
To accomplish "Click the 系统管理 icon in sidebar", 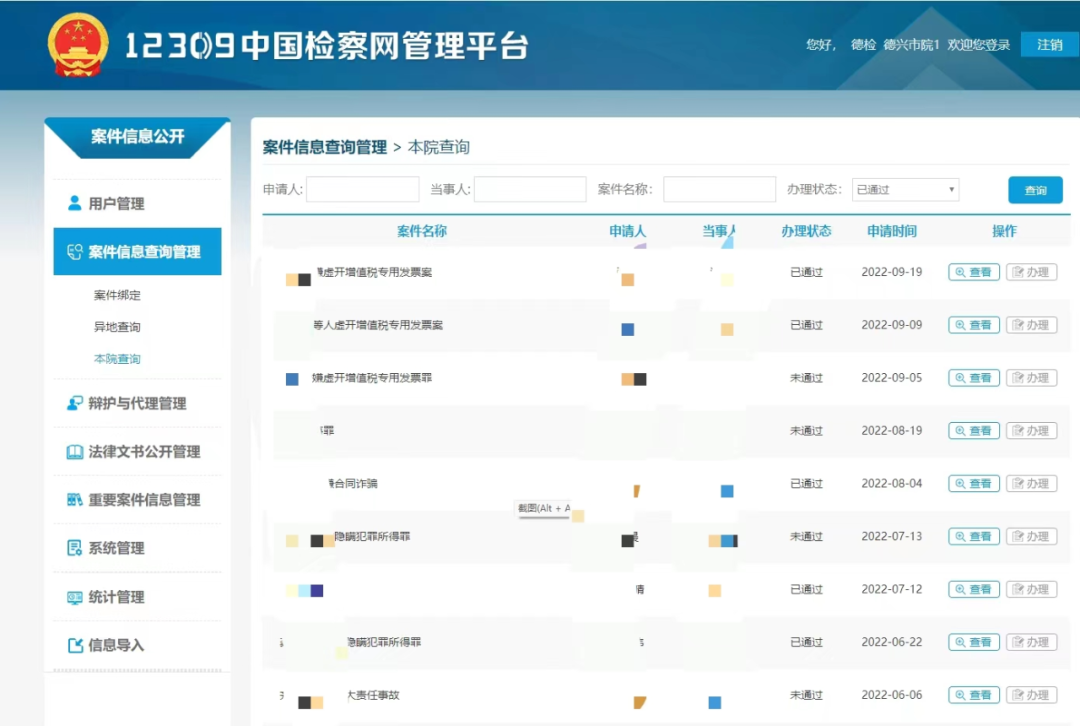I will 74,548.
